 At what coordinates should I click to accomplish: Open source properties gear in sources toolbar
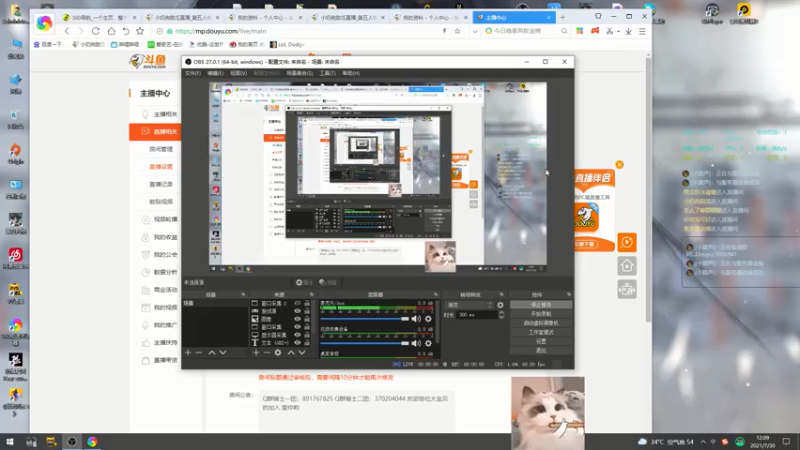point(278,353)
